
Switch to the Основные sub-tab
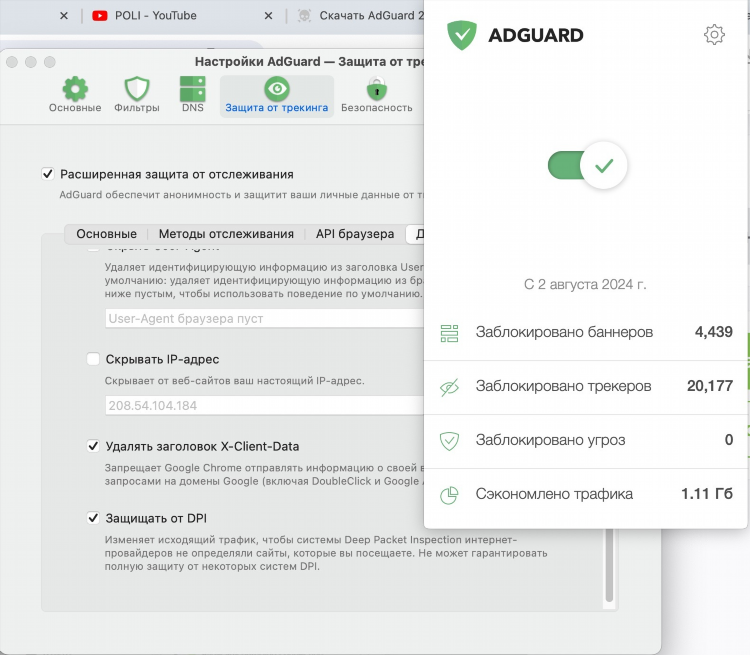106,233
